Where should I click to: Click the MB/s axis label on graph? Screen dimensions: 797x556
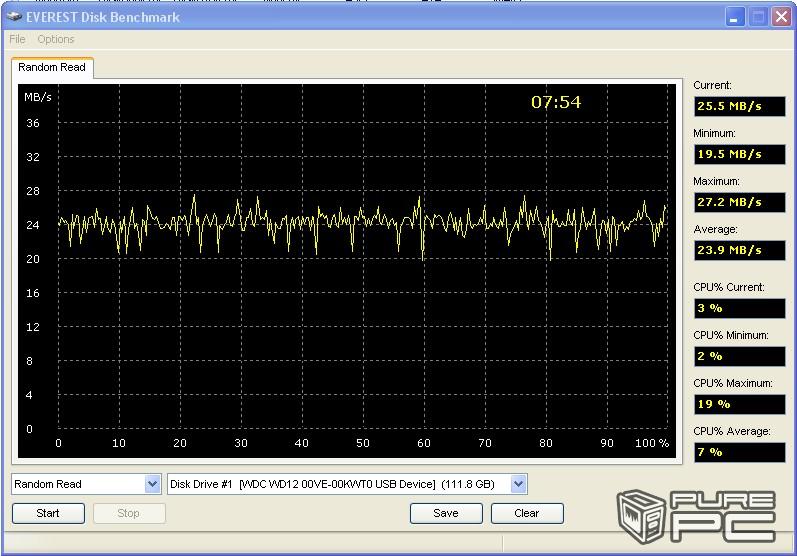[x=38, y=97]
